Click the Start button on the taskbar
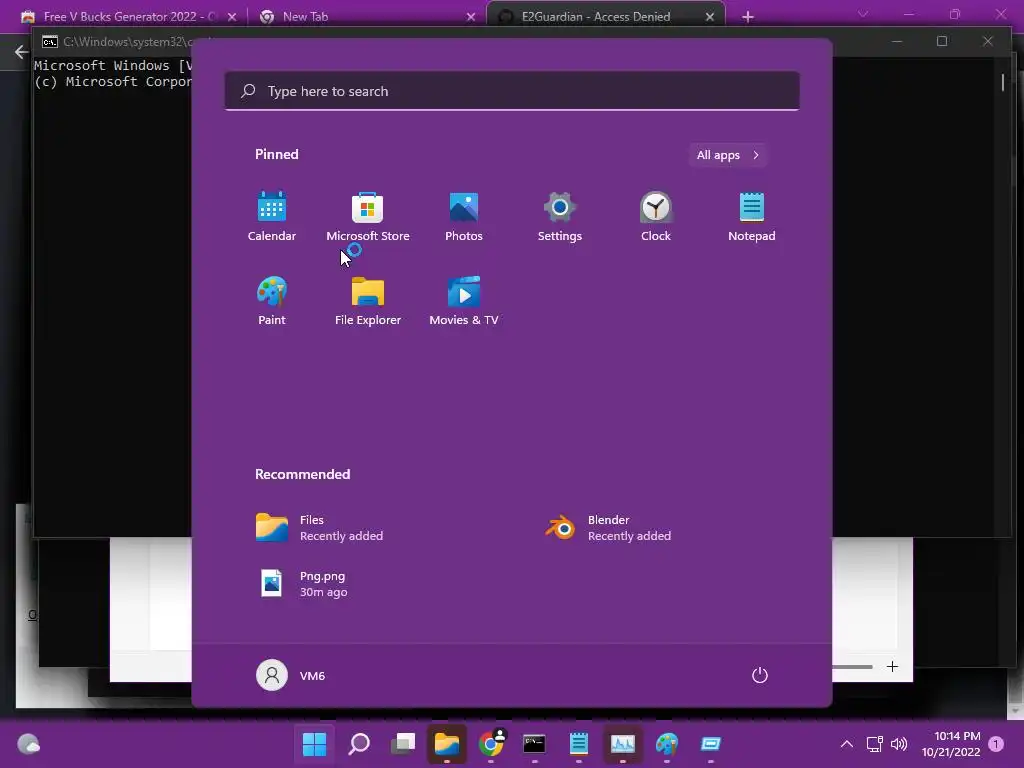Viewport: 1024px width, 768px height. point(314,744)
